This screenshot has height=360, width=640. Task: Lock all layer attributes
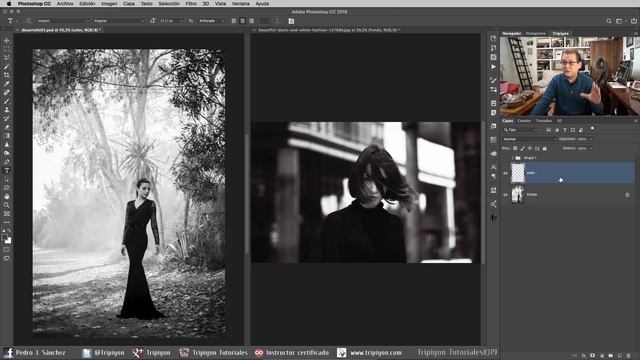(x=544, y=148)
